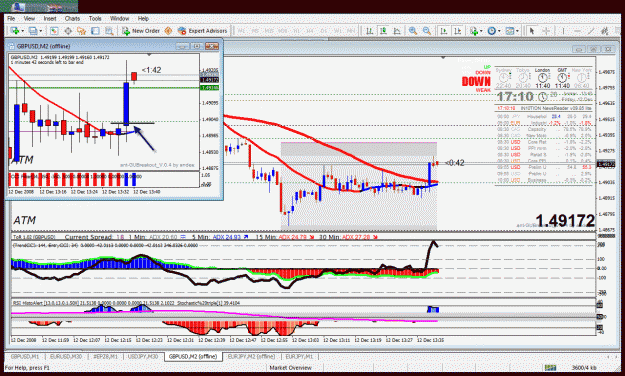Open the Charts menu
625x376 pixels.
72,18
